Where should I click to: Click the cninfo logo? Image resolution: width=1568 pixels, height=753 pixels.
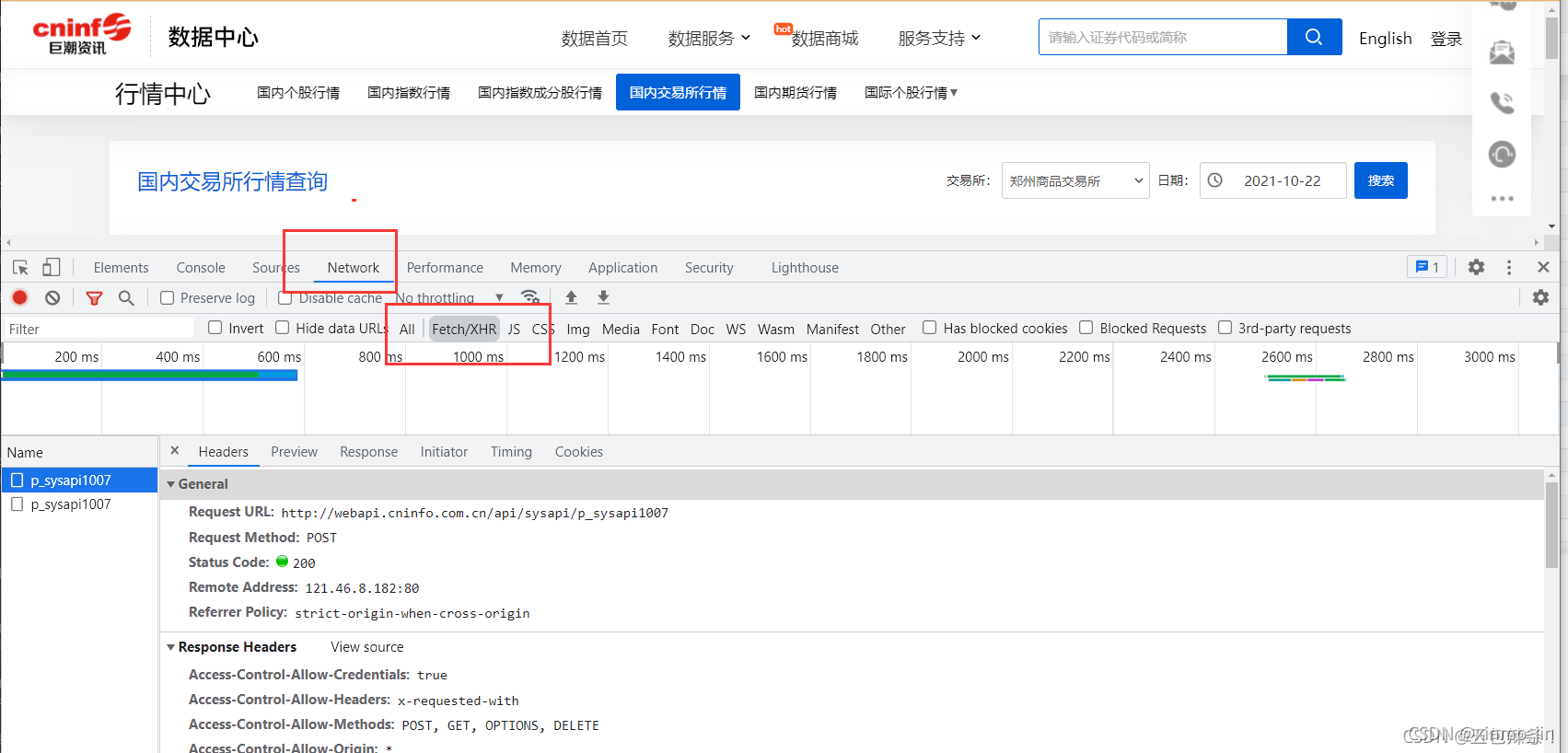pyautogui.click(x=81, y=34)
